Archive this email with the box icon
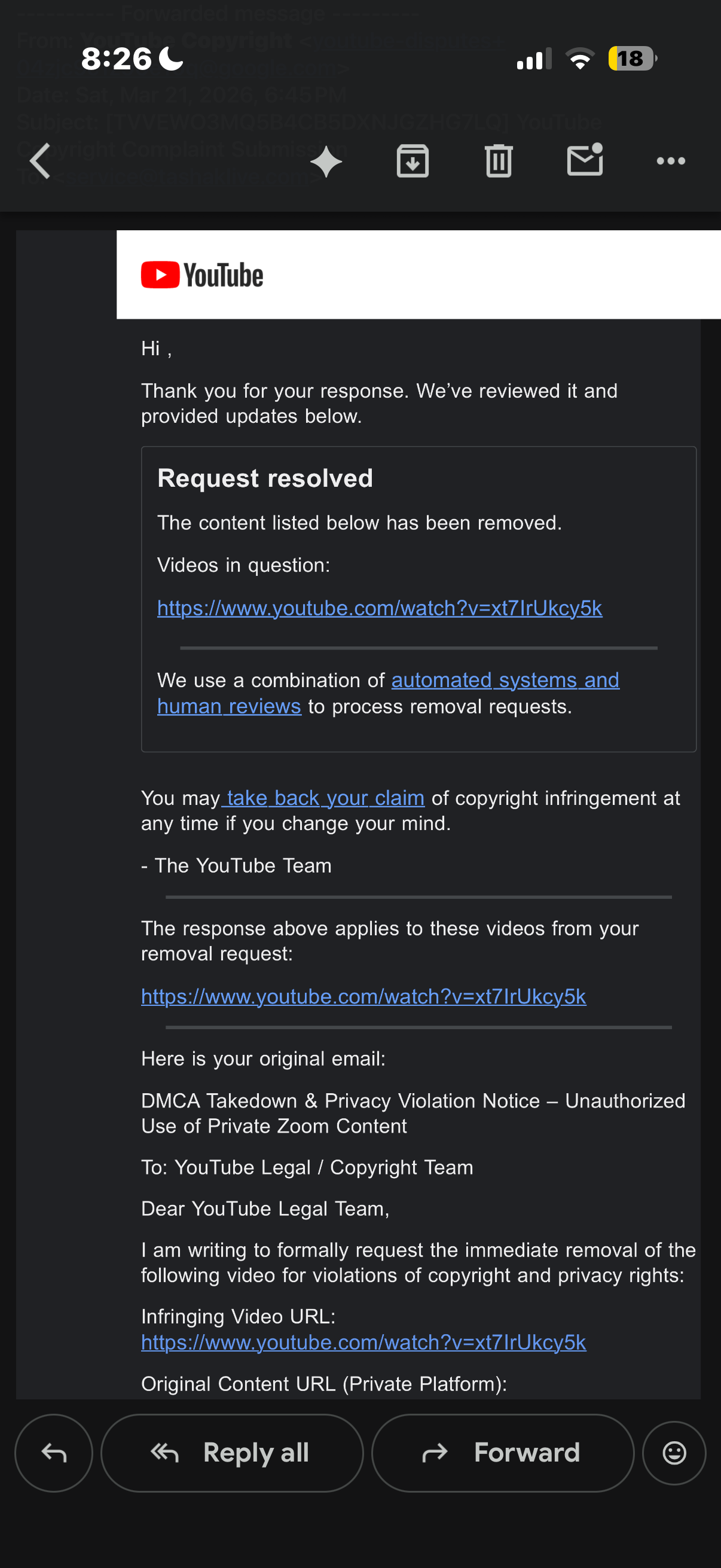This screenshot has width=721, height=1568. pos(413,161)
